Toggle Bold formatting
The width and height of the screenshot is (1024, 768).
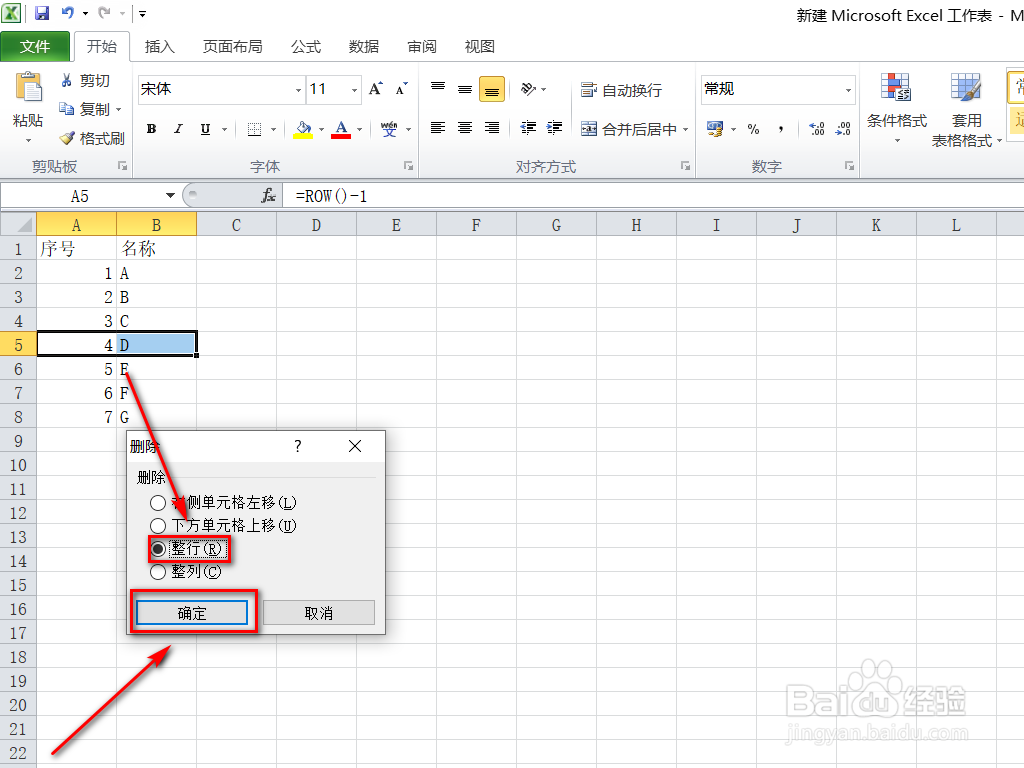(x=152, y=129)
